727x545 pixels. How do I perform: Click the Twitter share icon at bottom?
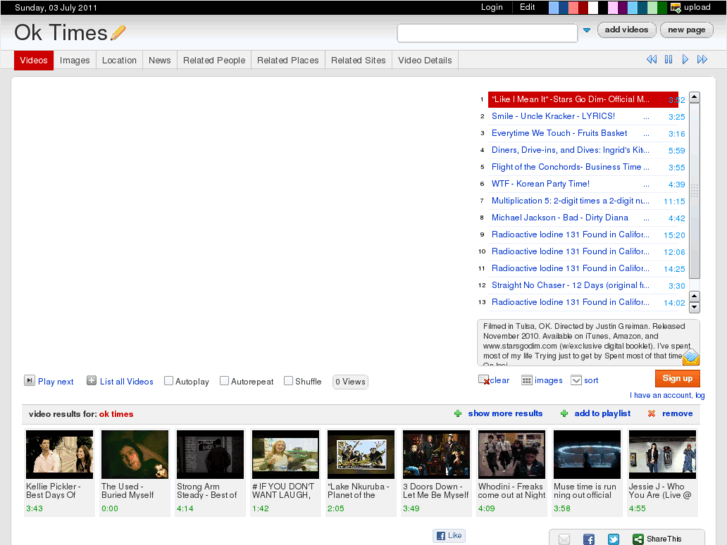613,539
